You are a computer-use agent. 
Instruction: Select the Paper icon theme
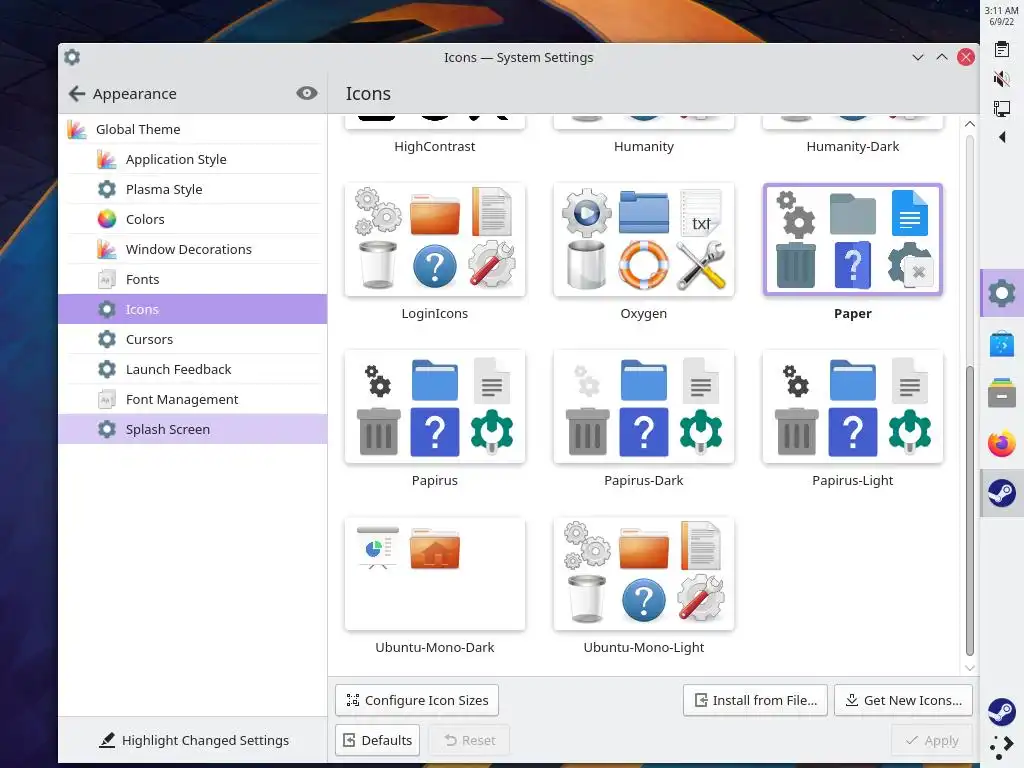tap(852, 240)
